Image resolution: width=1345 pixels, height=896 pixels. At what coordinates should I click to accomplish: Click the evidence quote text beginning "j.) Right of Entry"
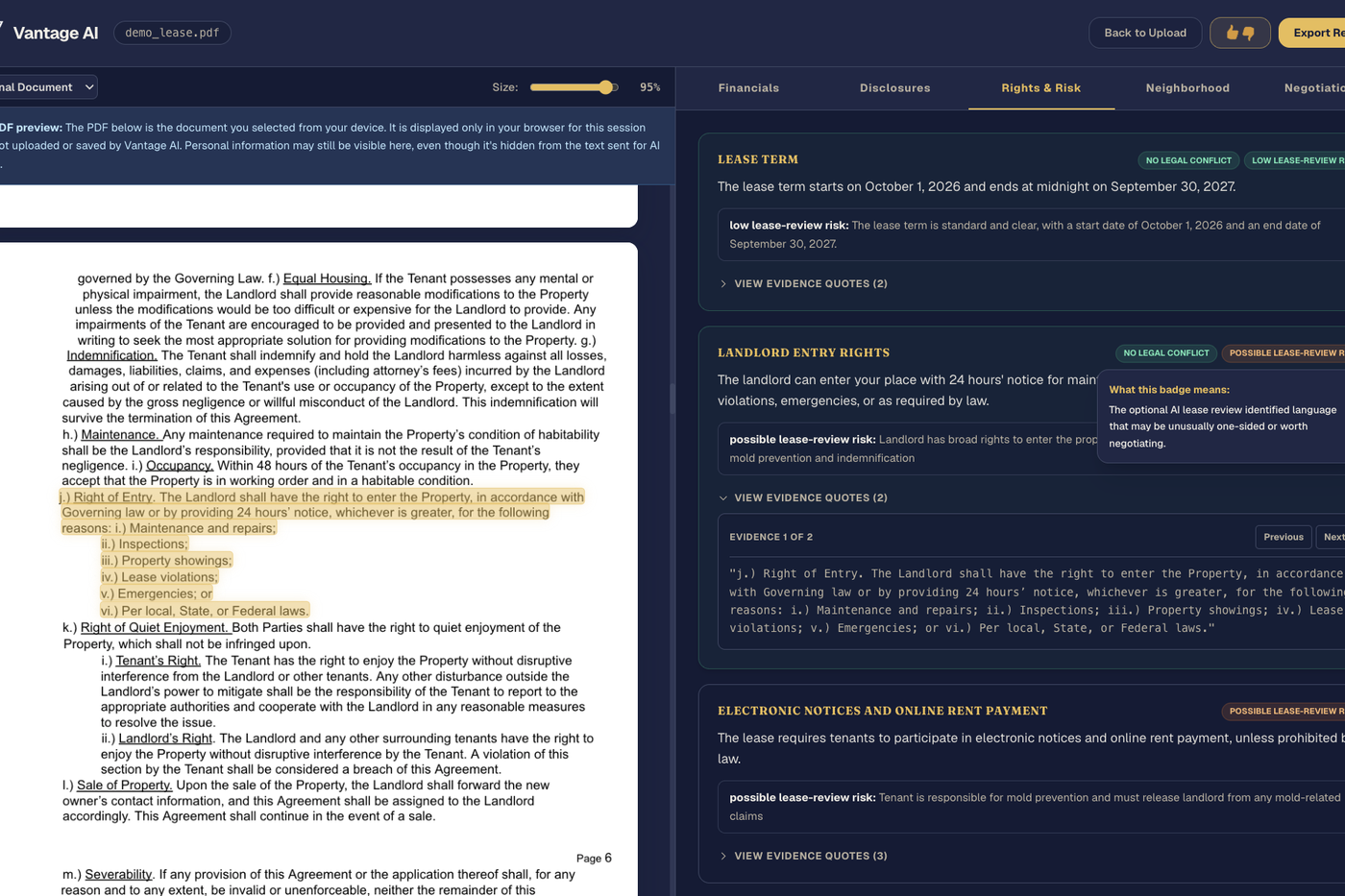click(x=1037, y=601)
